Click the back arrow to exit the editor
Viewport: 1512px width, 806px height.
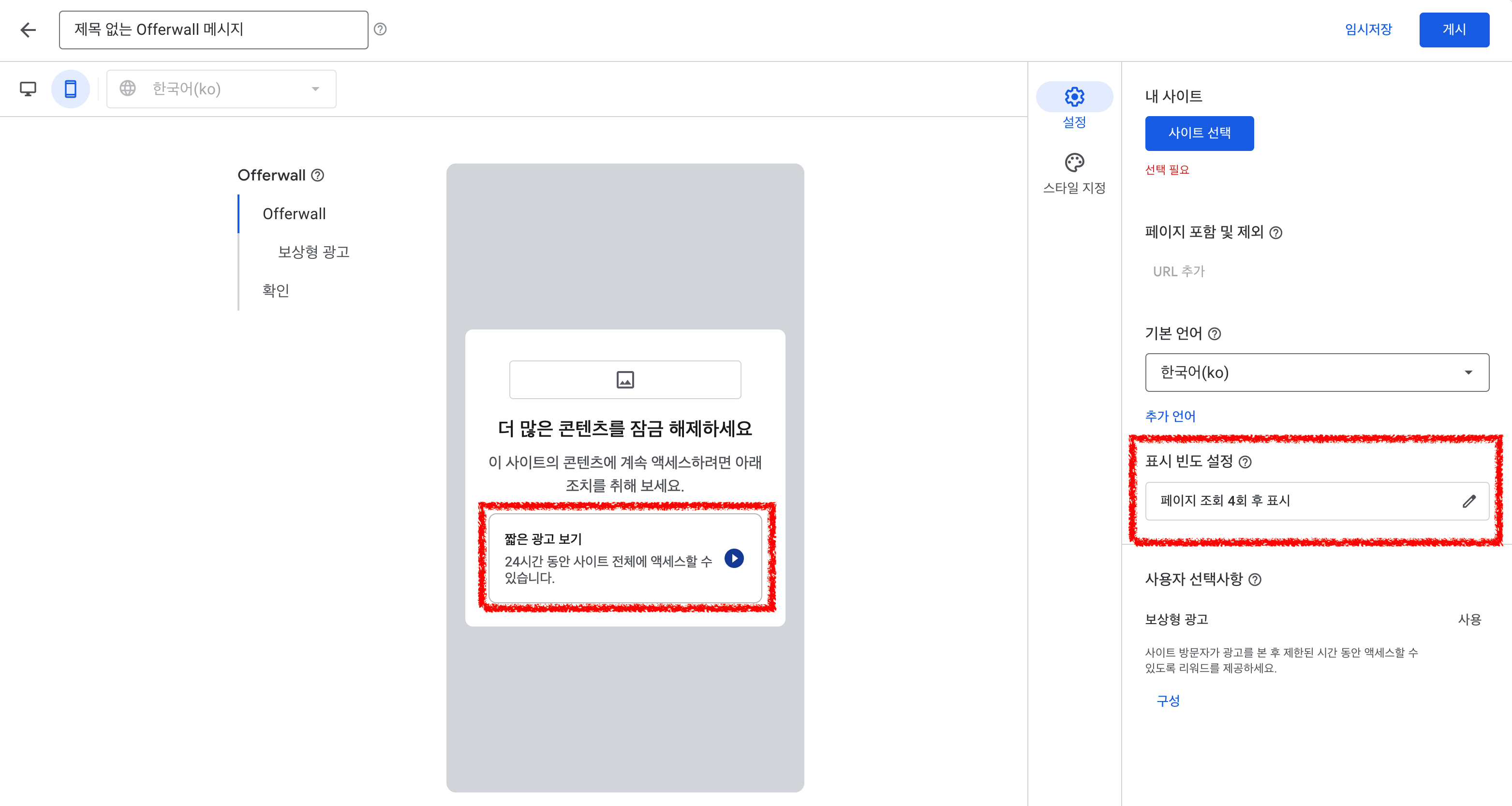[x=28, y=30]
